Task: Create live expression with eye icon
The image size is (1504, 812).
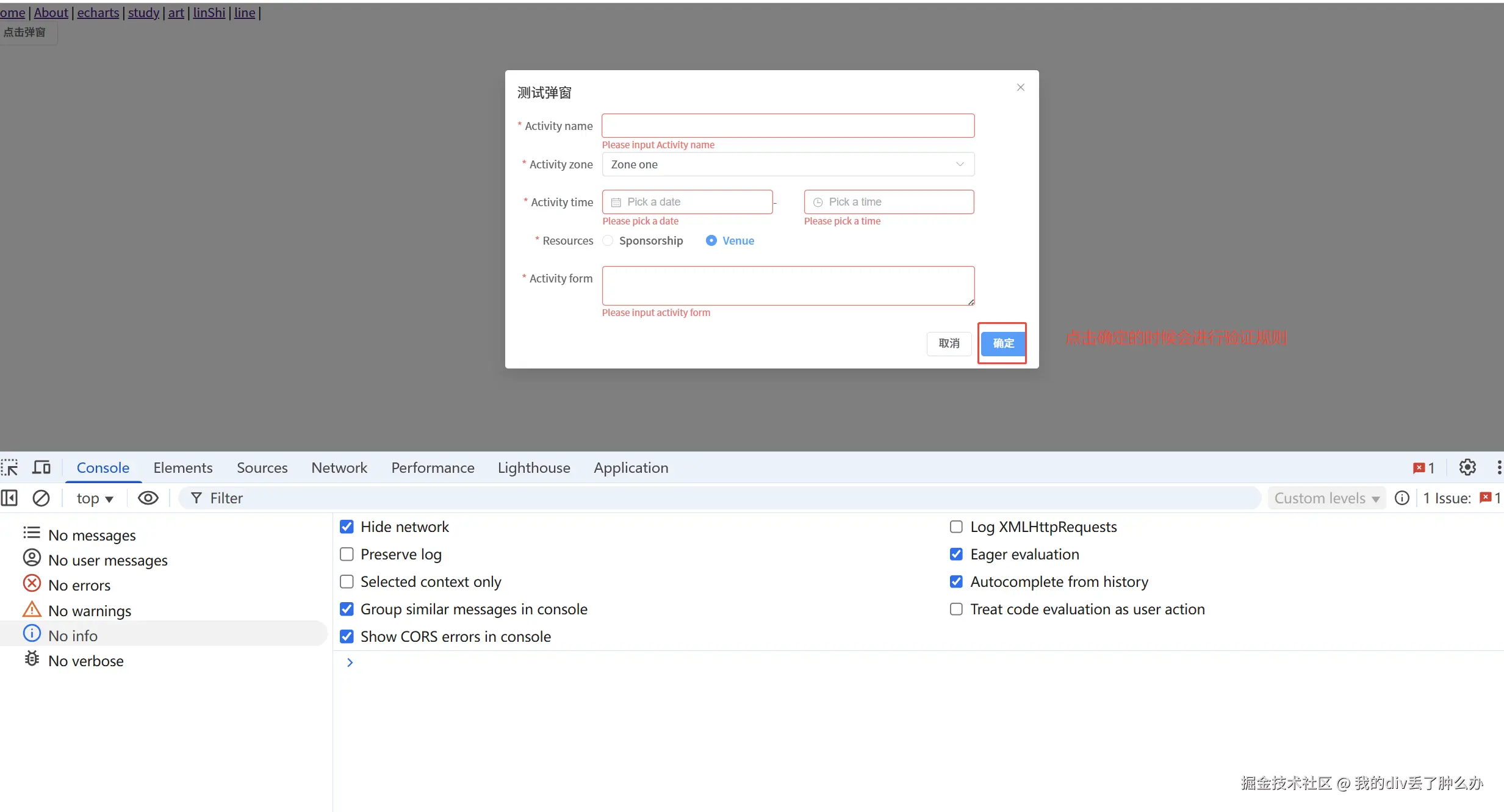Action: [x=148, y=498]
